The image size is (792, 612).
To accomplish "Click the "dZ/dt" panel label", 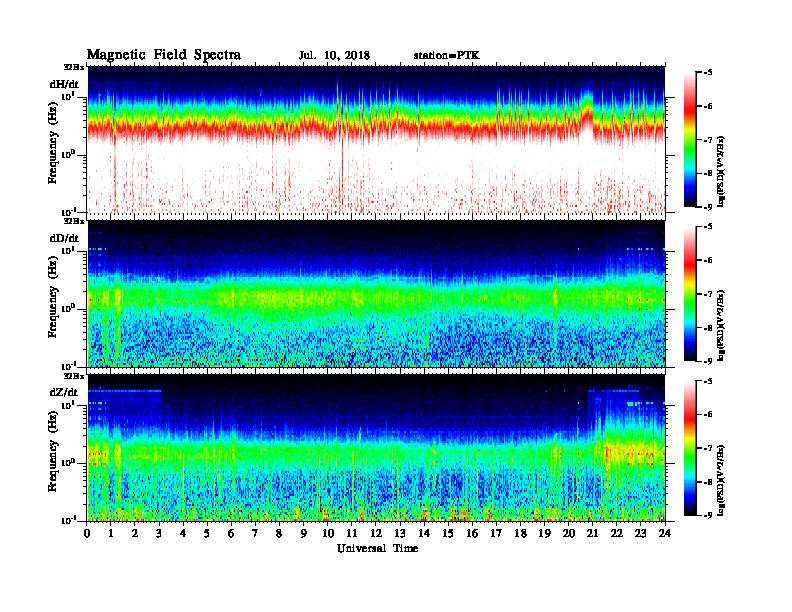I will (x=64, y=392).
